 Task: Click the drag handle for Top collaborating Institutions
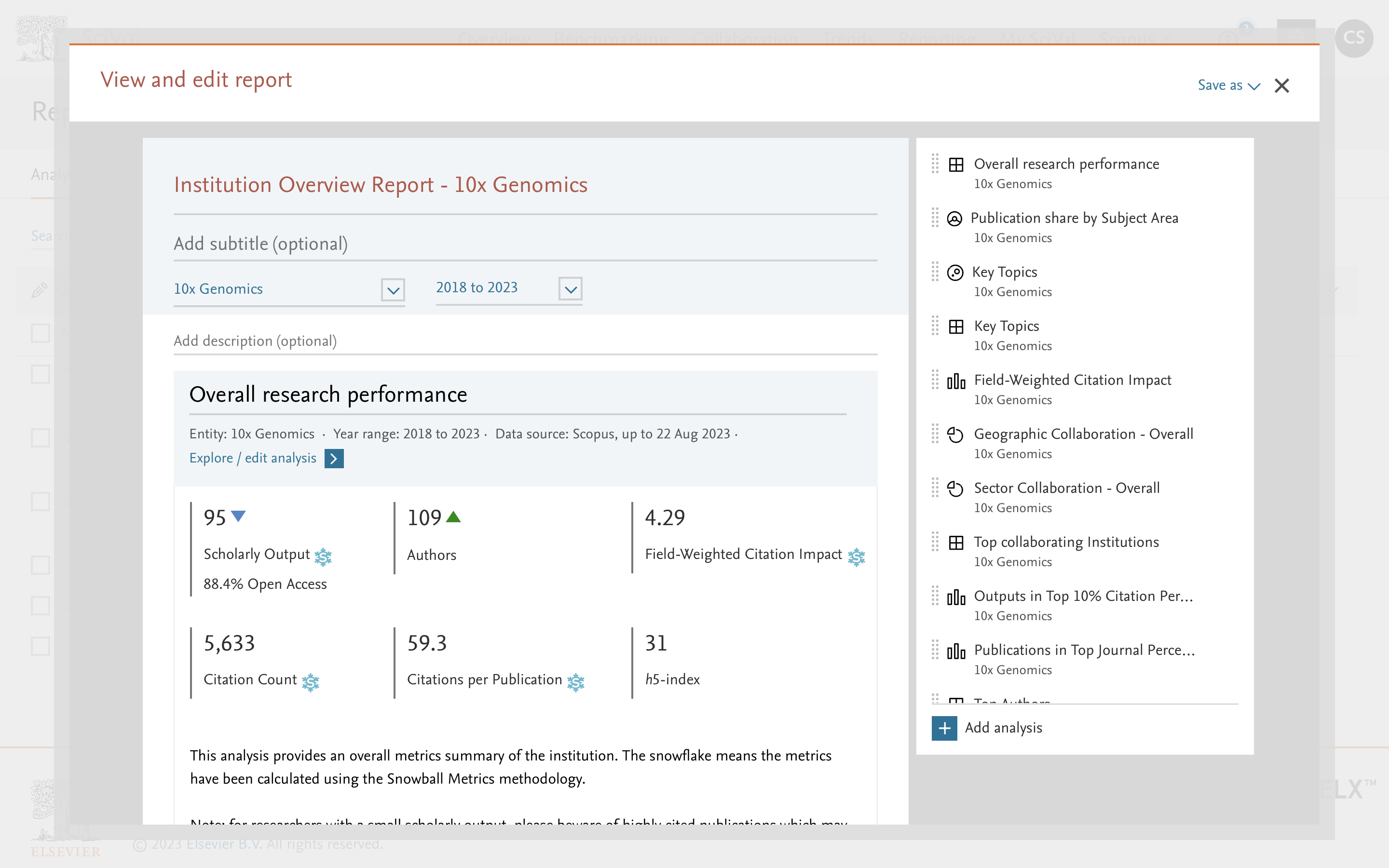[x=935, y=542]
